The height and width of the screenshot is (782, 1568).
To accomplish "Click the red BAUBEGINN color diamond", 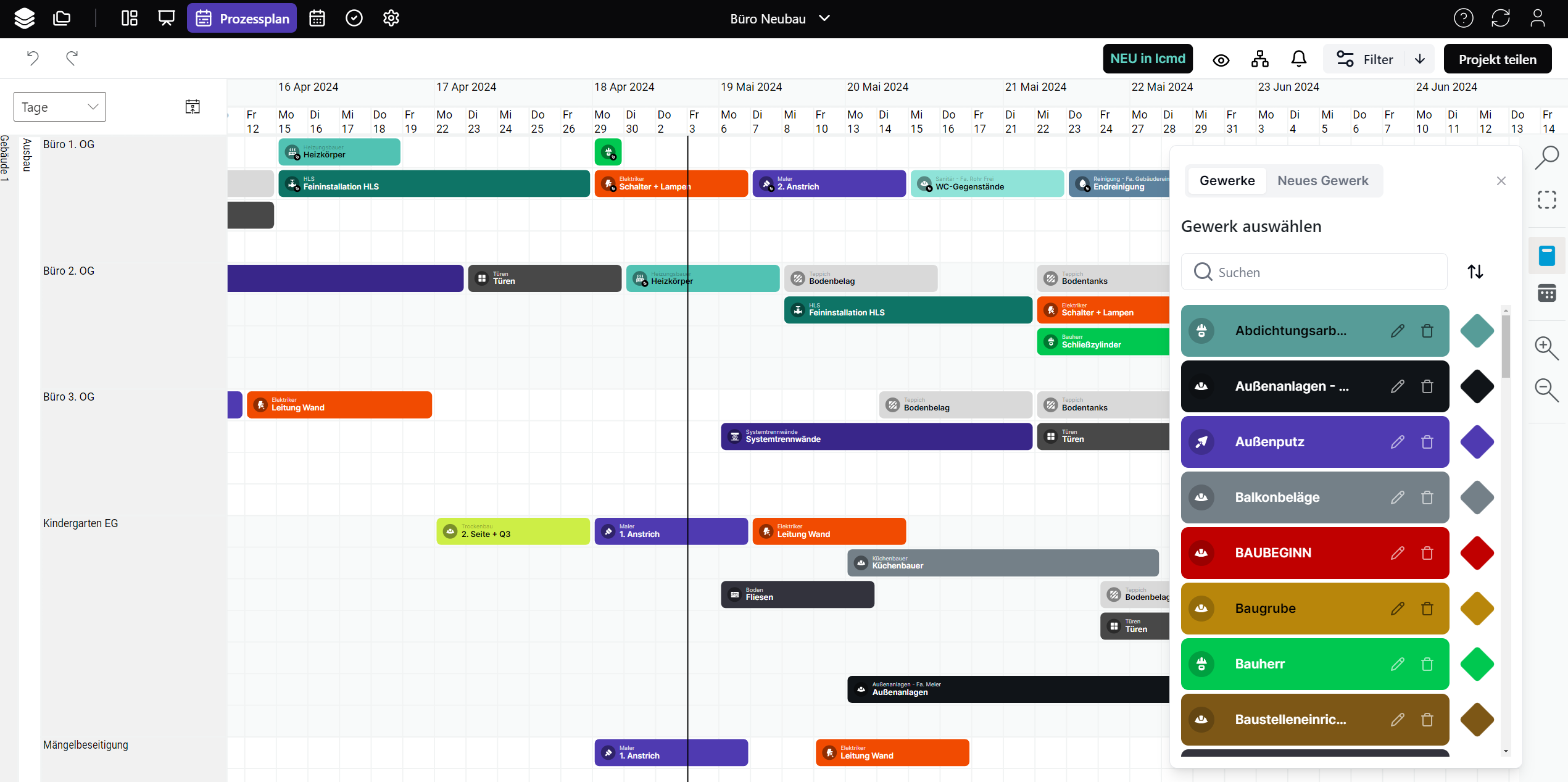I will click(x=1477, y=553).
